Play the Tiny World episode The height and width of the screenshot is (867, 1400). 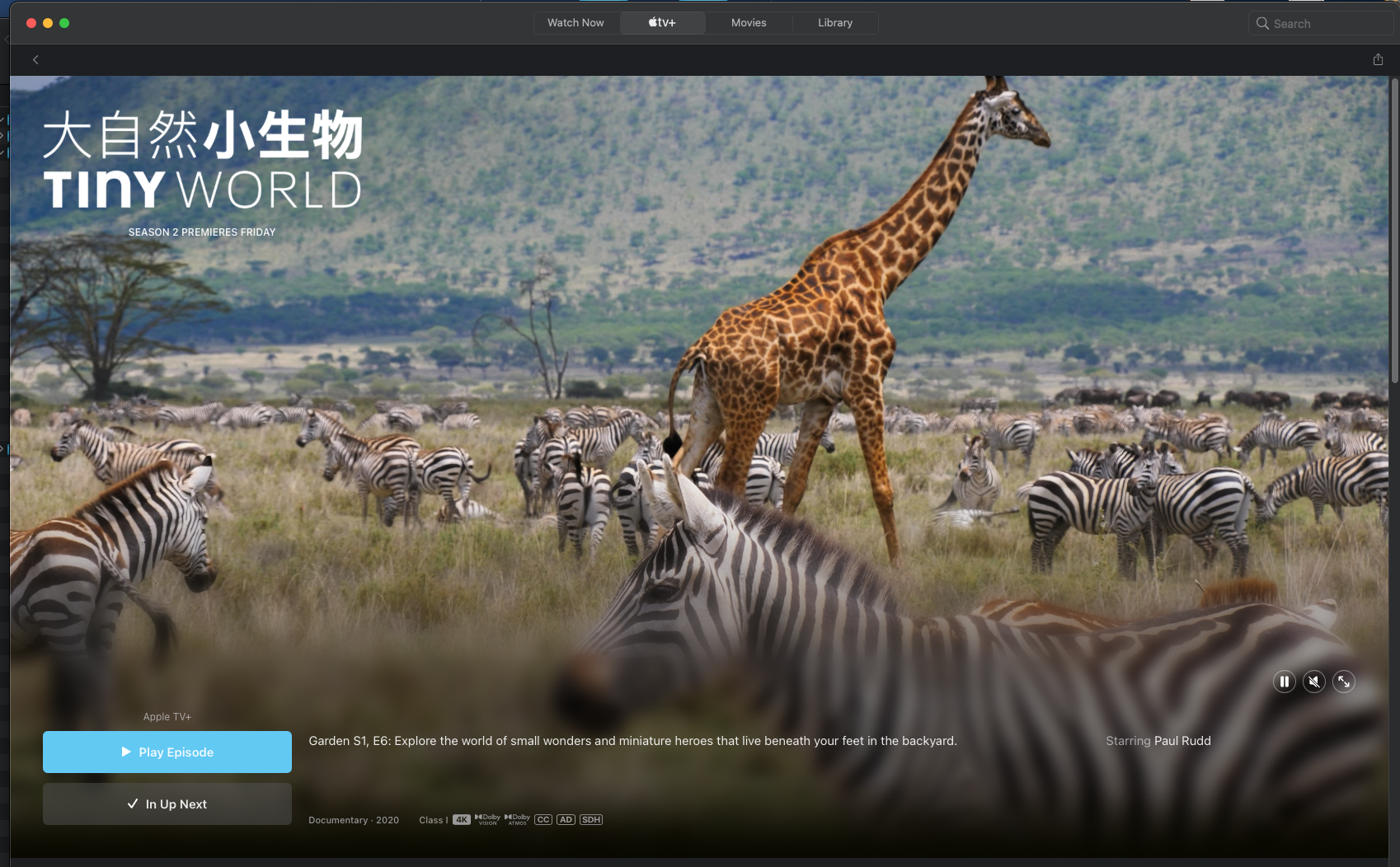[x=167, y=752]
